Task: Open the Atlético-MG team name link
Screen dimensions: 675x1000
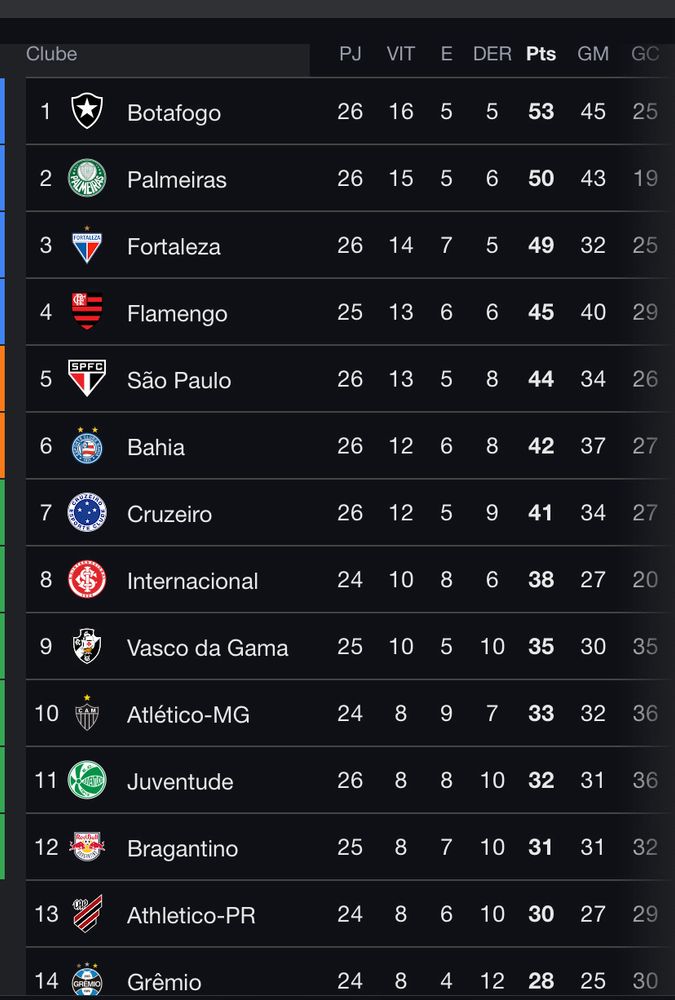Action: [188, 714]
